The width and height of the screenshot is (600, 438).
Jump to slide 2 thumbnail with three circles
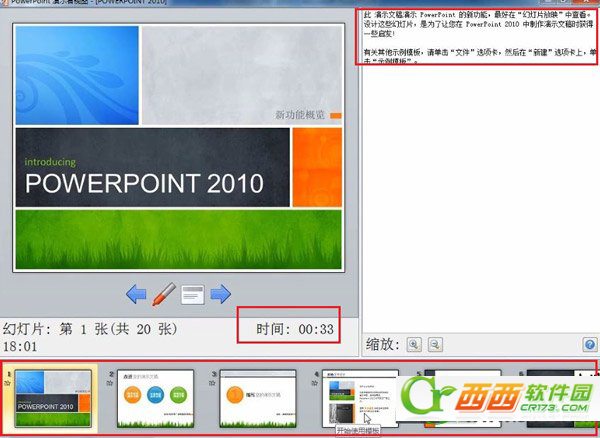155,398
